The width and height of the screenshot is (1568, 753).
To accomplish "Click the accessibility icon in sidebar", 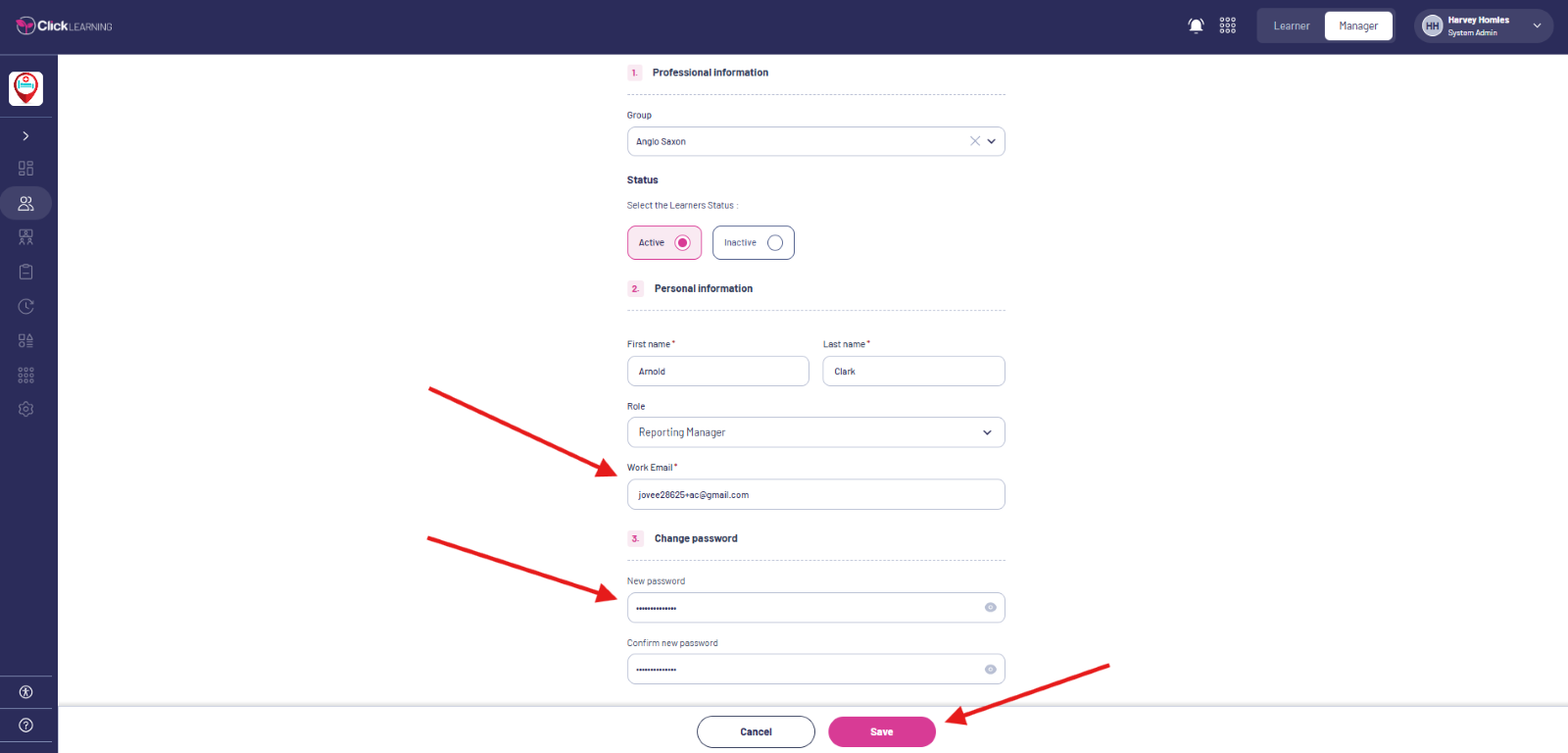I will [x=25, y=692].
